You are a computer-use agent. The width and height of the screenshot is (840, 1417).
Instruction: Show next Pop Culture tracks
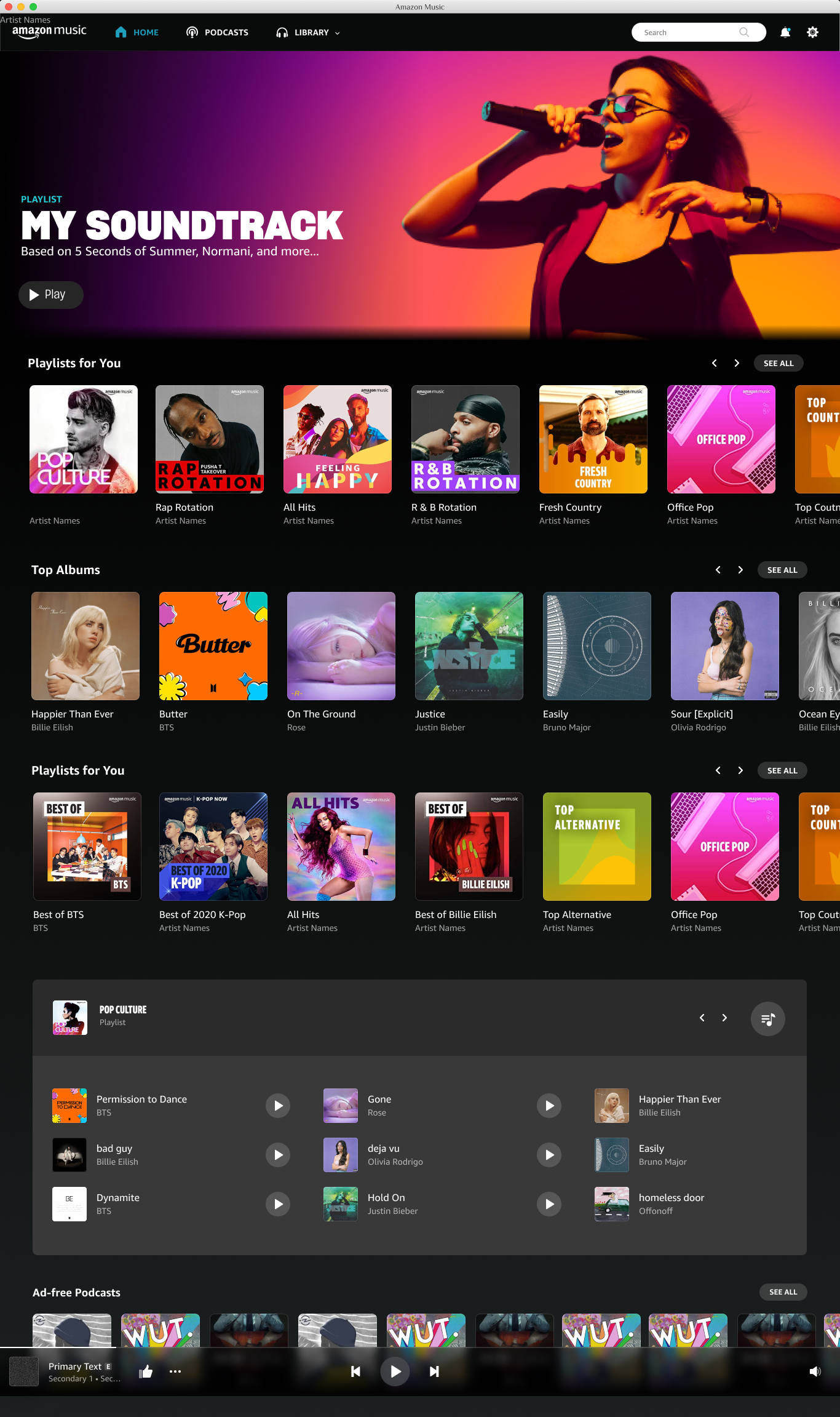pos(724,1018)
